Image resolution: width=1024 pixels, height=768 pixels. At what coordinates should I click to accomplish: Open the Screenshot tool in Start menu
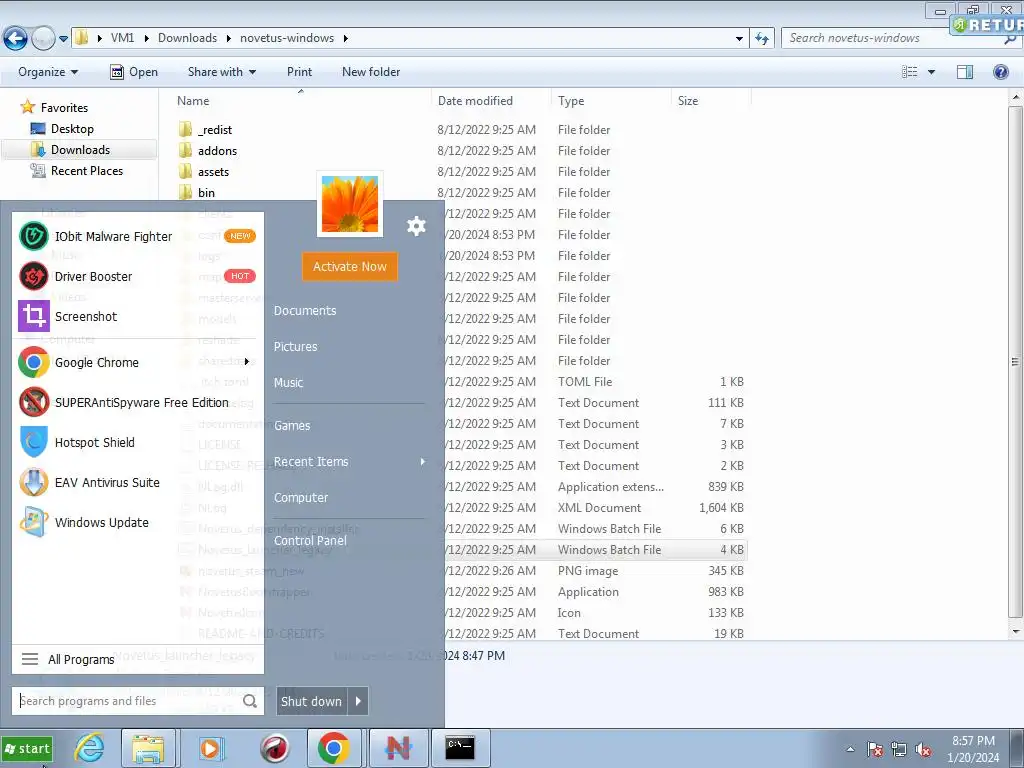[138, 316]
